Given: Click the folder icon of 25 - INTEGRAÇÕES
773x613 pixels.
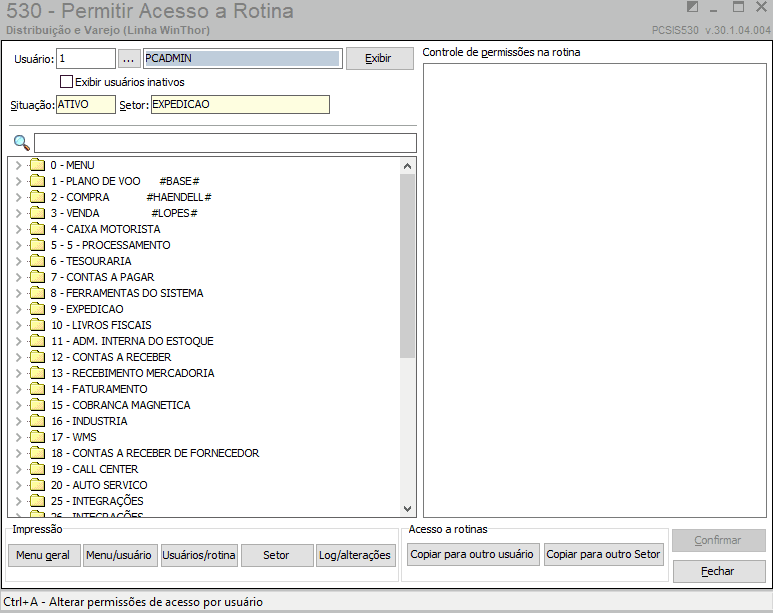Looking at the screenshot, I should (37, 501).
